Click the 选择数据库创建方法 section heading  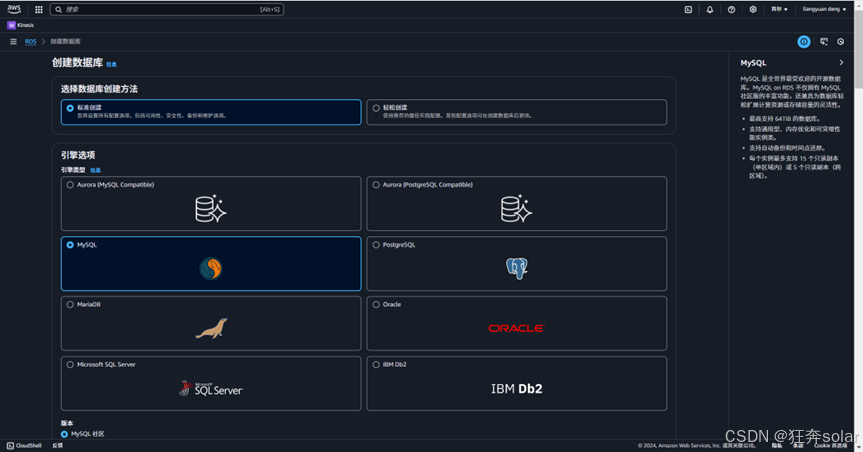(x=99, y=89)
